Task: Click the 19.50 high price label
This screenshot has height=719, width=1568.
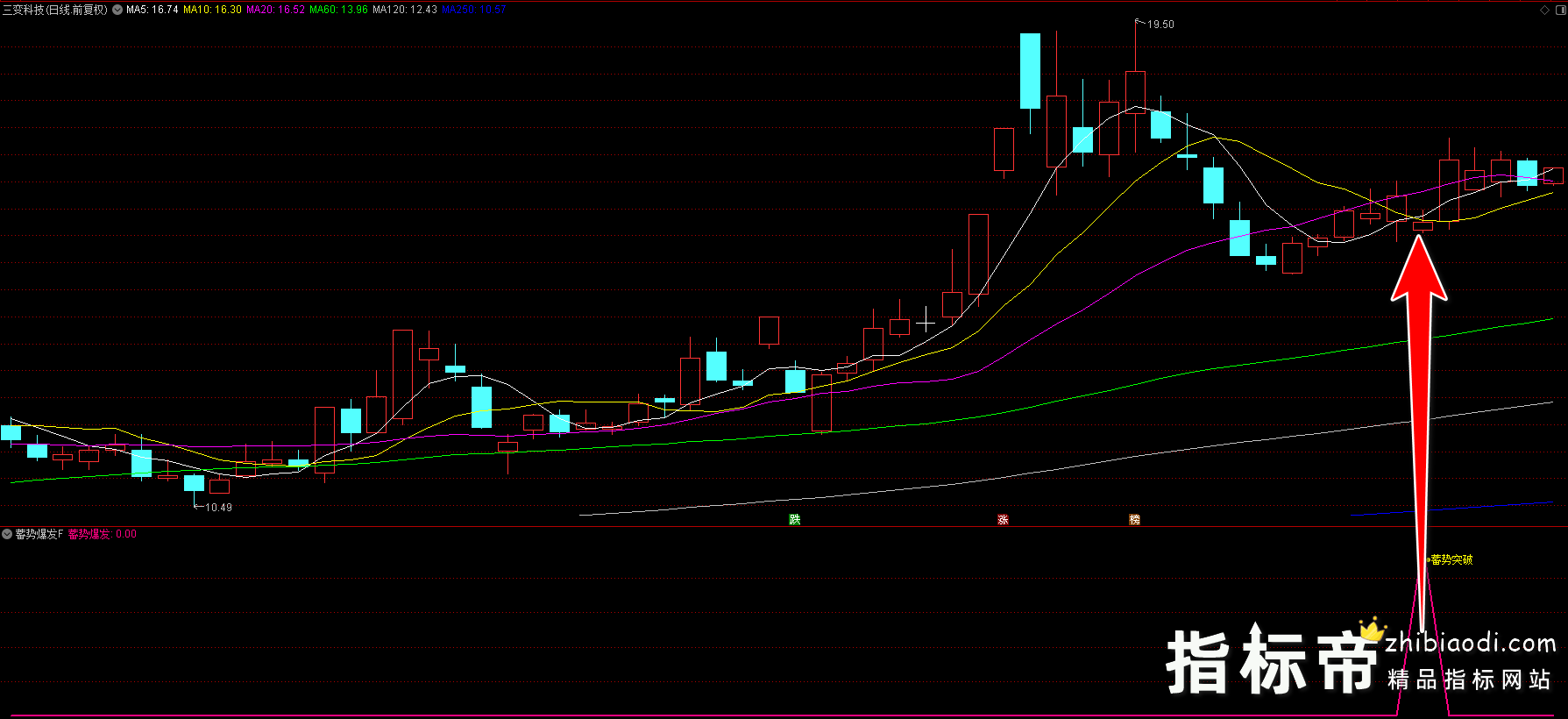Action: pos(1160,25)
